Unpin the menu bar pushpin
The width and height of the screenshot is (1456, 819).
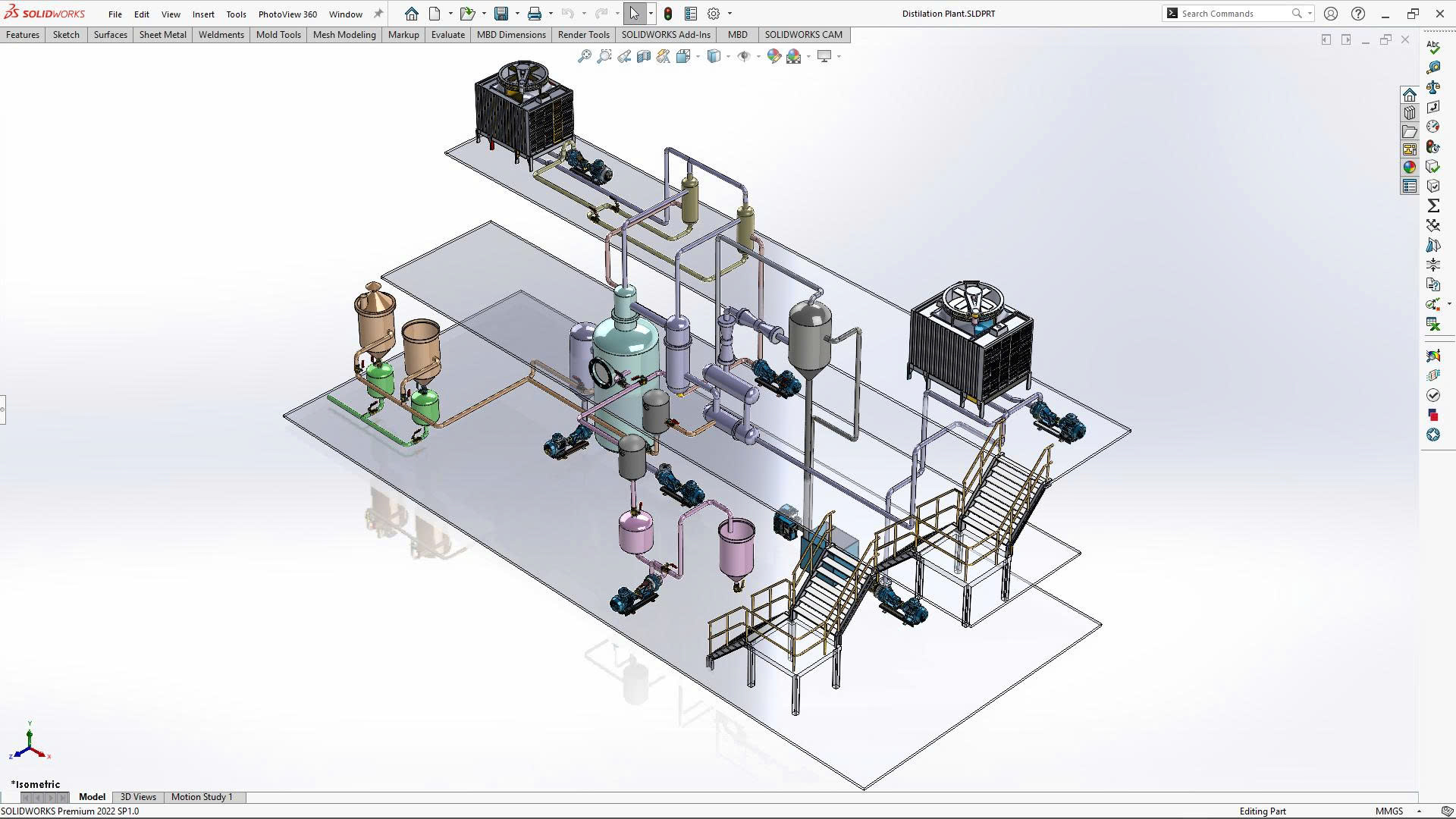pyautogui.click(x=377, y=14)
